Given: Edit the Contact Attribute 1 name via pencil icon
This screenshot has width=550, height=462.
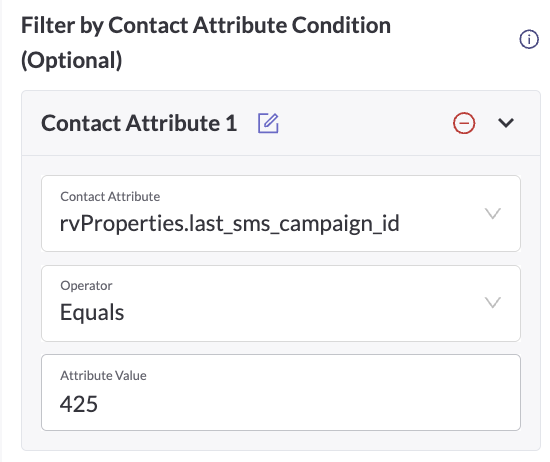Looking at the screenshot, I should point(268,123).
